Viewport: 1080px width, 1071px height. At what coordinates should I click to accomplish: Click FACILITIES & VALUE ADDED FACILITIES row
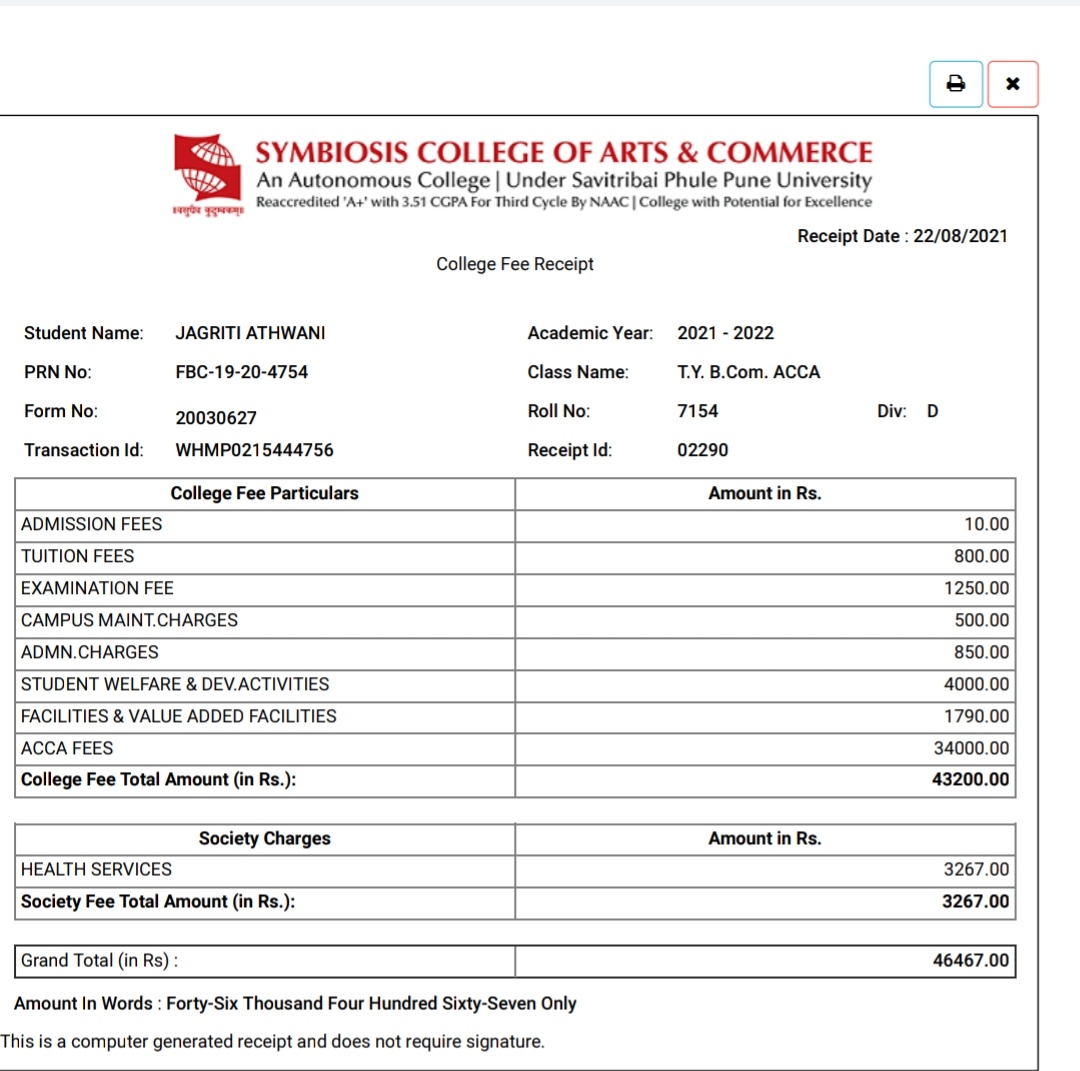(x=515, y=716)
